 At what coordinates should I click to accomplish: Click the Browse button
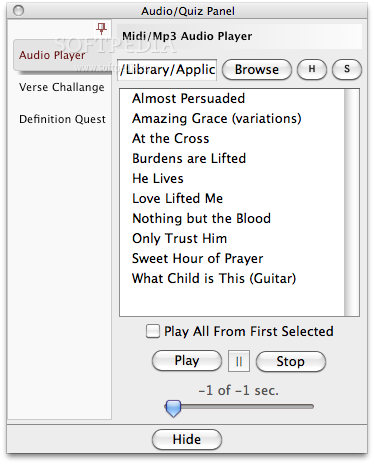257,69
